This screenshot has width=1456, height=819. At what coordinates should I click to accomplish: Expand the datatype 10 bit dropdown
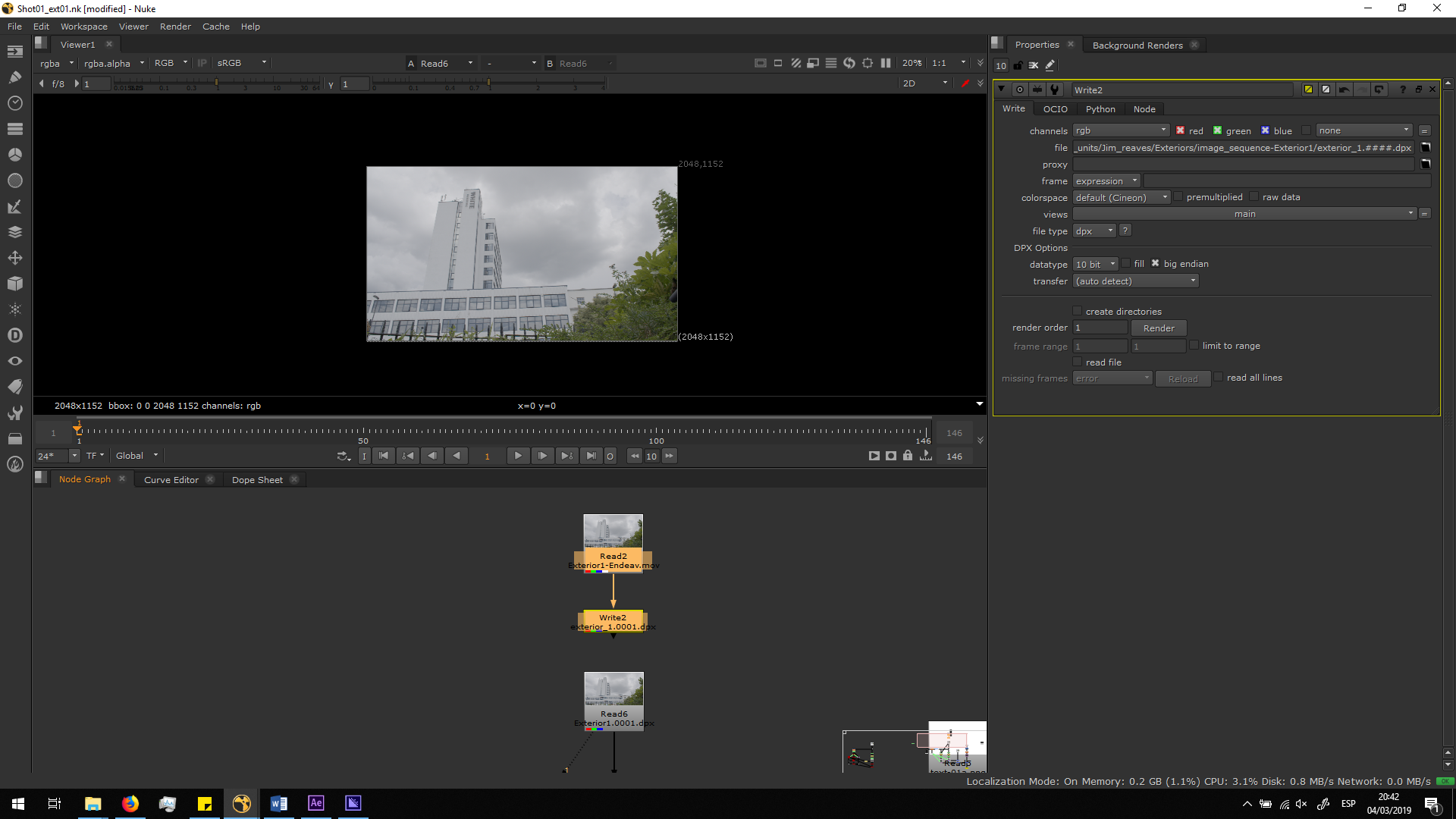coord(1095,264)
